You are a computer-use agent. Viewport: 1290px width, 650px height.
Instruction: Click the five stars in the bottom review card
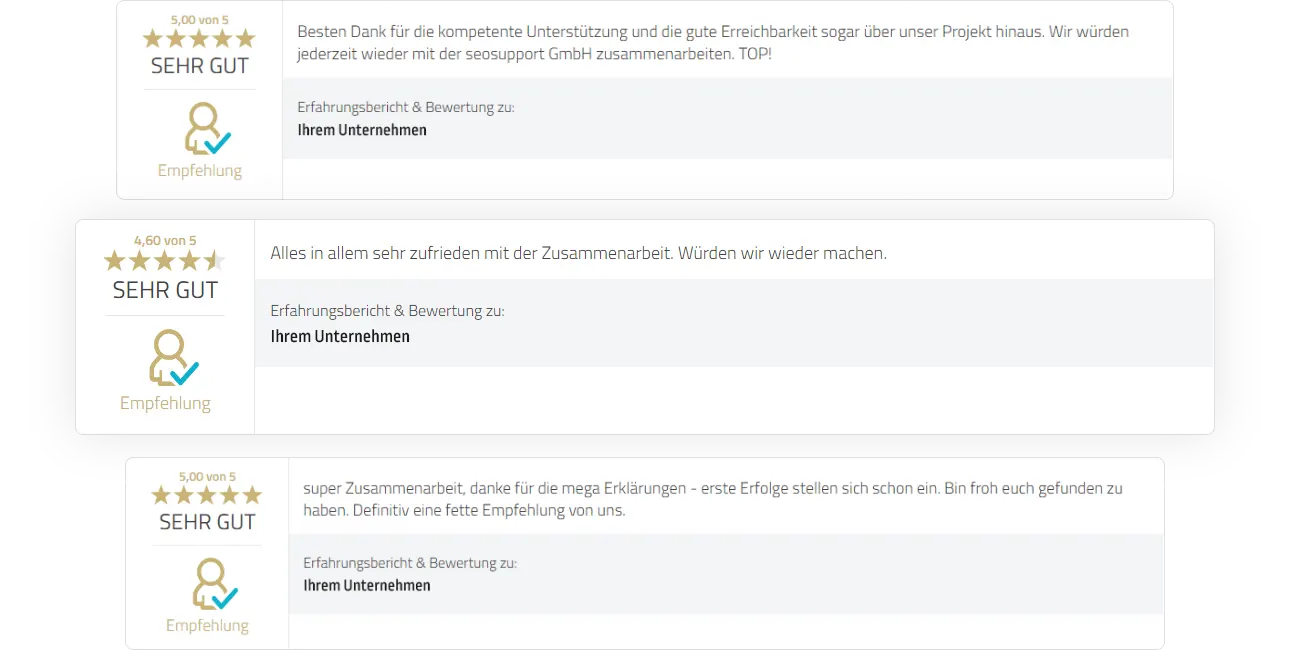(207, 495)
